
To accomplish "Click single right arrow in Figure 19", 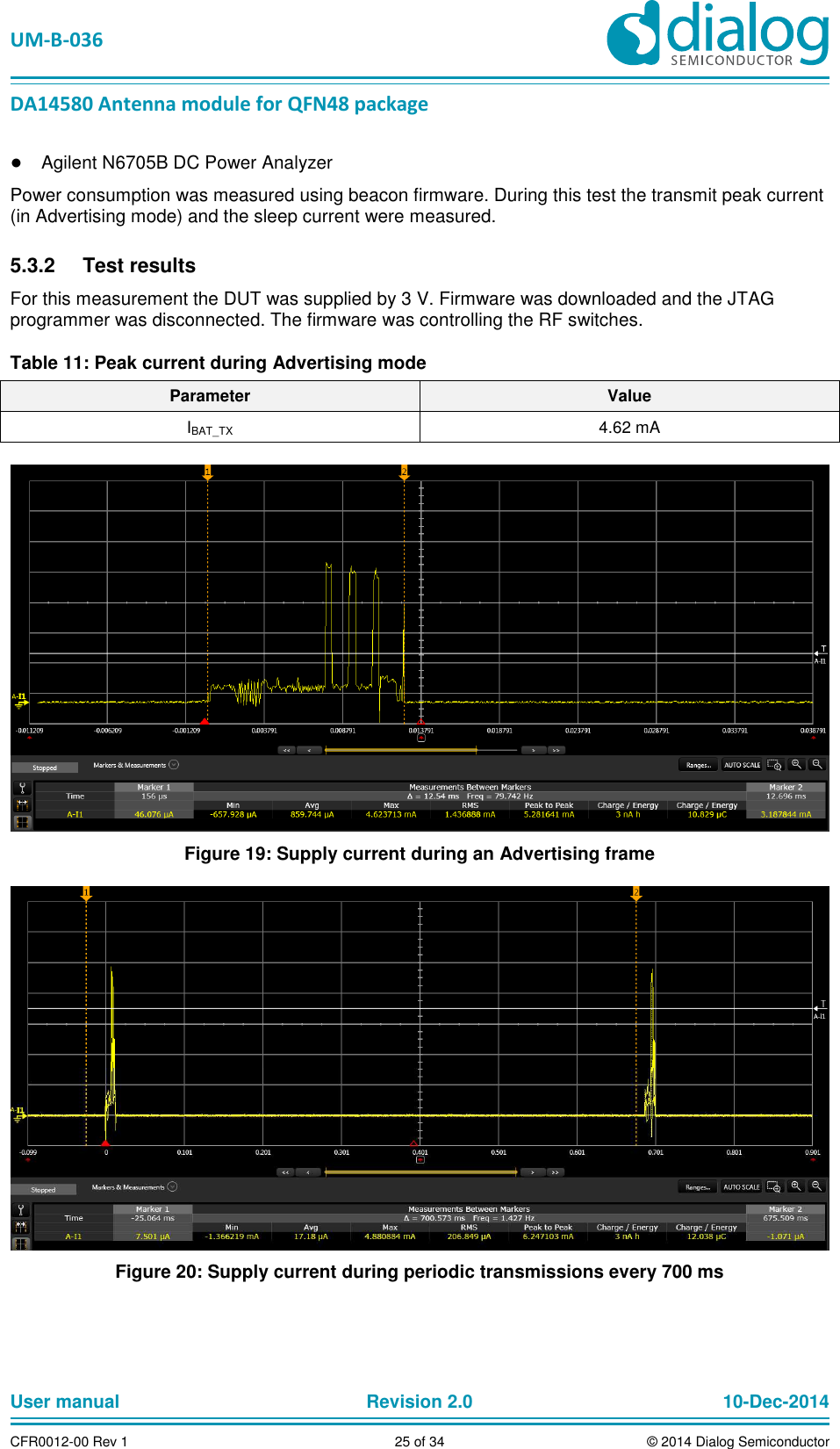I will point(534,750).
